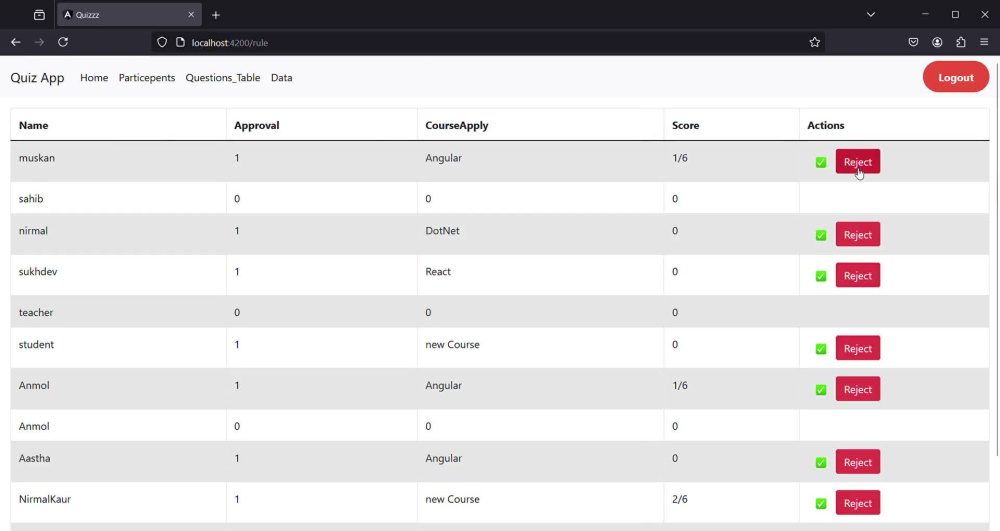The width and height of the screenshot is (1000, 531).
Task: Click the browser forward arrow
Action: tap(39, 42)
